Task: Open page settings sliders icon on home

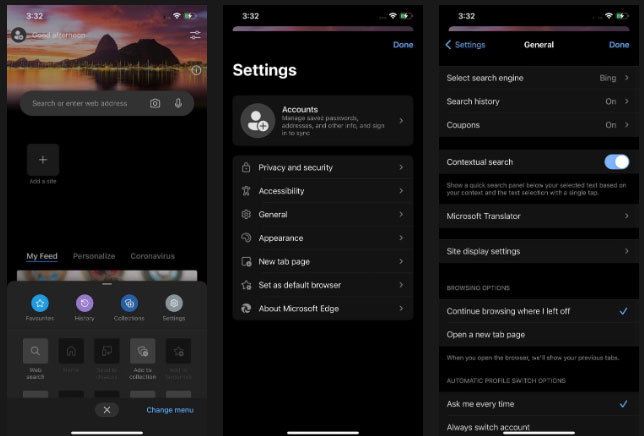Action: [x=196, y=35]
